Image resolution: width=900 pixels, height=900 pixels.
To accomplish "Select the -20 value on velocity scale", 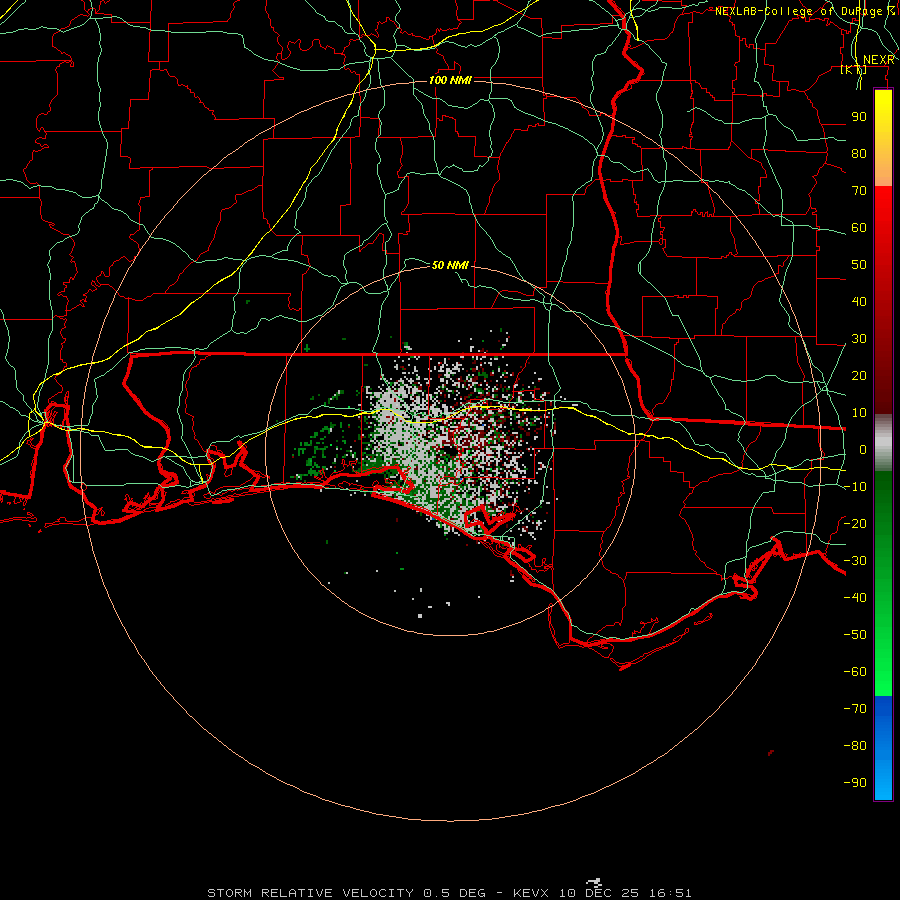I will click(855, 523).
